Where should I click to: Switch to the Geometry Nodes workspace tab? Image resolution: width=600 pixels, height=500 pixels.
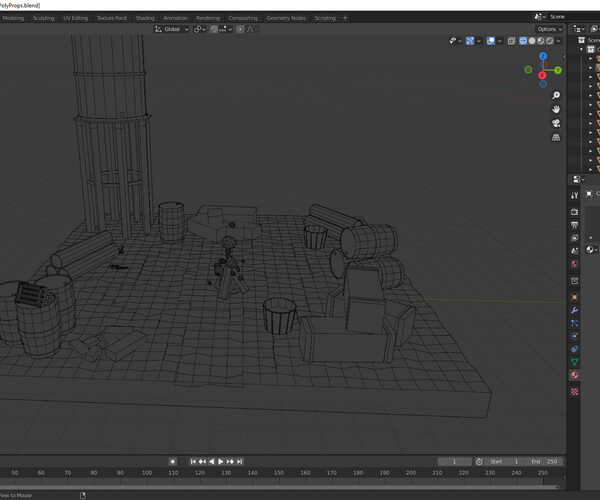click(x=286, y=18)
